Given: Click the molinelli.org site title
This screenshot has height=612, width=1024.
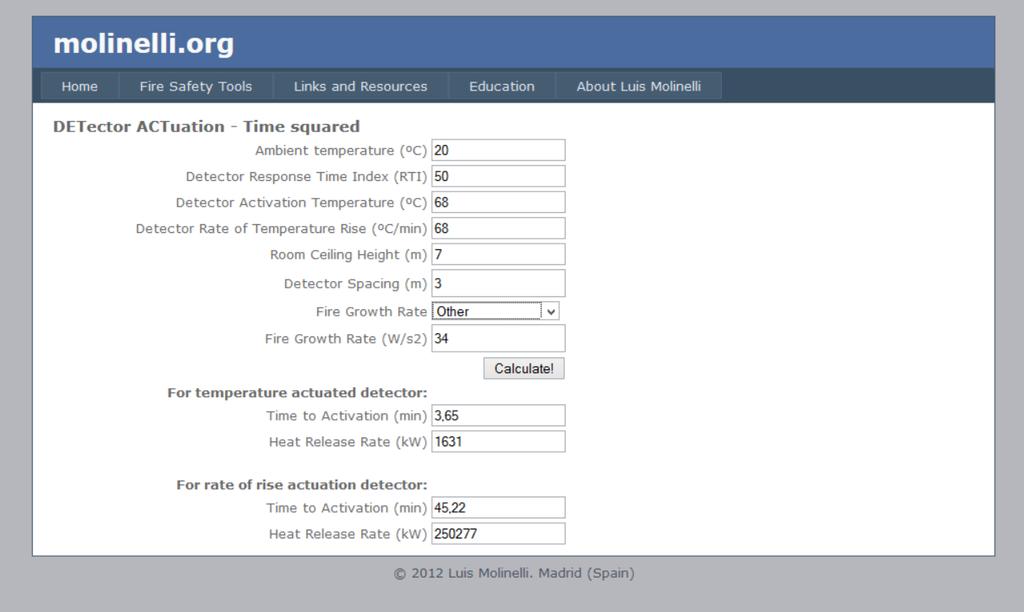Looking at the screenshot, I should click(144, 44).
